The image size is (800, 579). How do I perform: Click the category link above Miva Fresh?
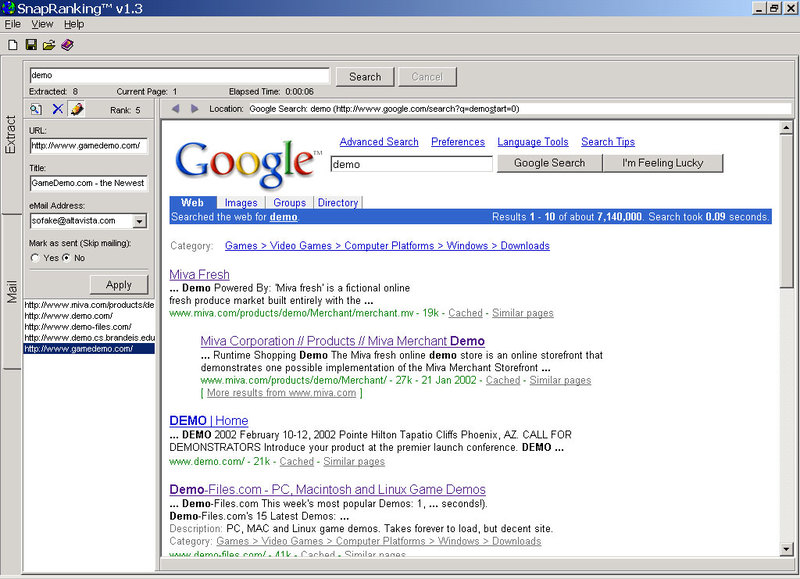(x=387, y=246)
